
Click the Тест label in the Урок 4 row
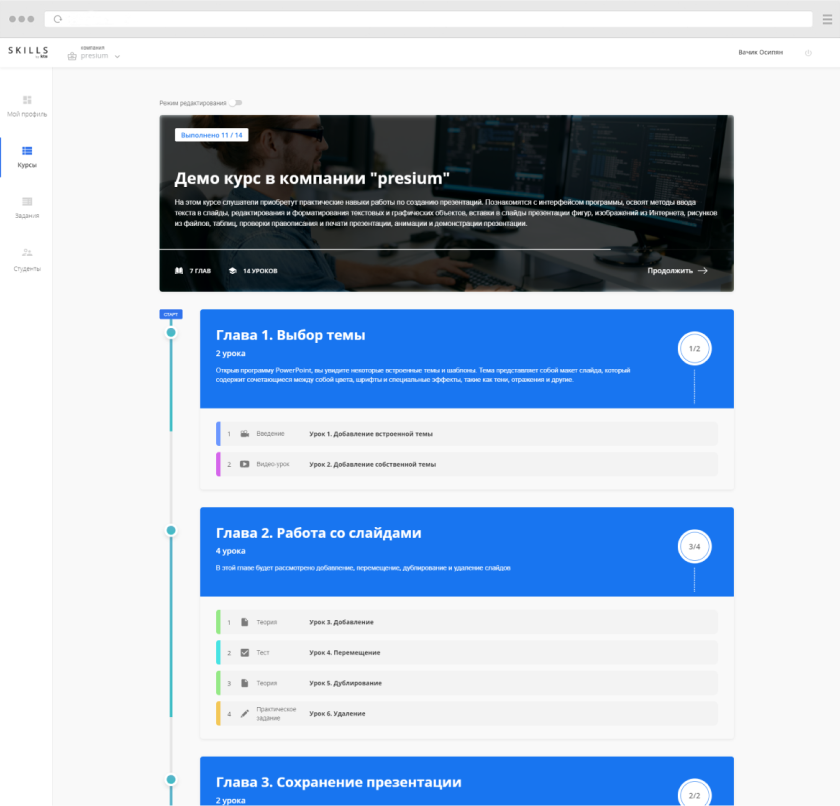click(262, 653)
